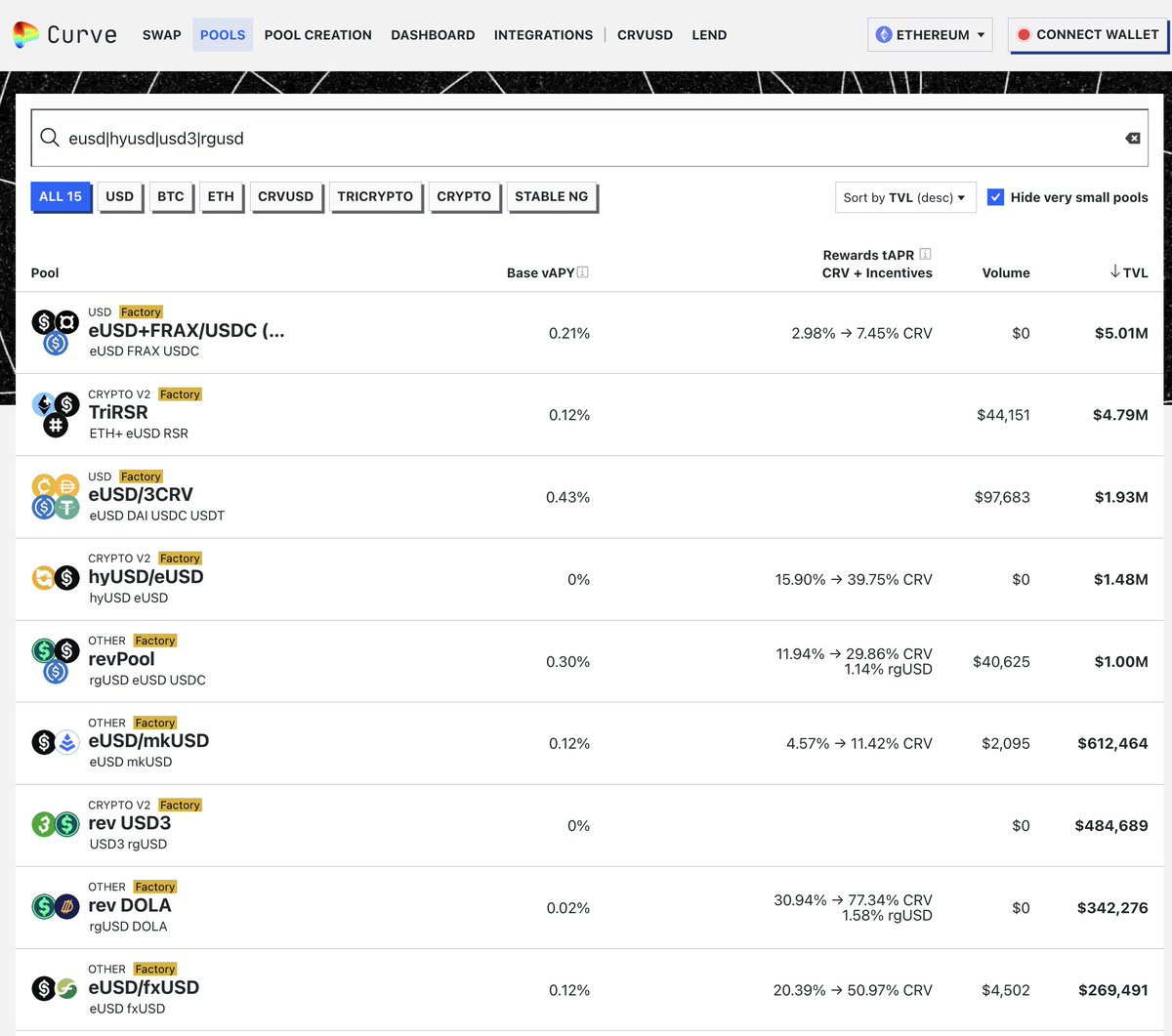Open the Swap page
The width and height of the screenshot is (1172, 1036).
click(x=161, y=34)
